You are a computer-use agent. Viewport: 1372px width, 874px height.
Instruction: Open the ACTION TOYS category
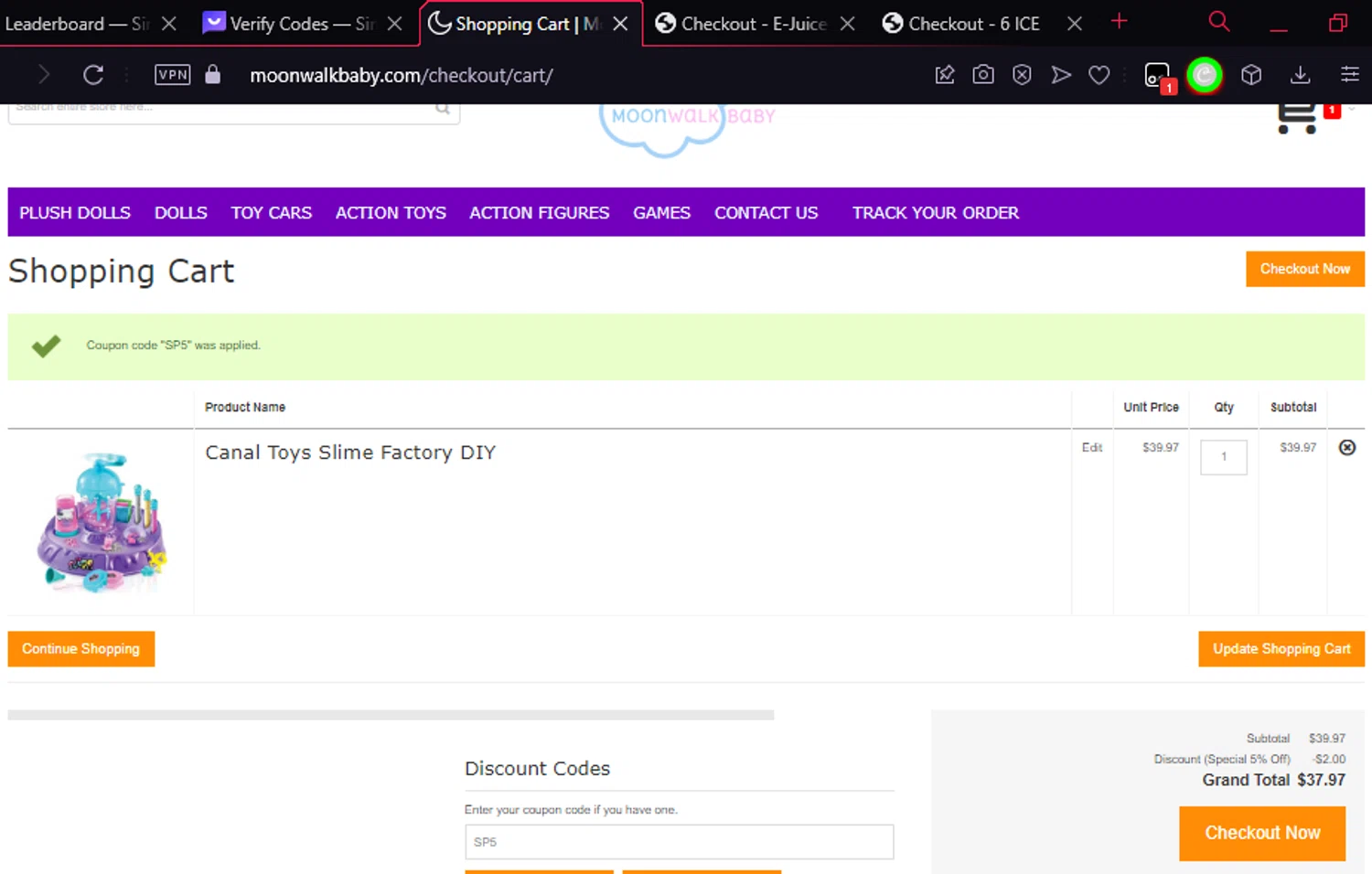pyautogui.click(x=391, y=212)
